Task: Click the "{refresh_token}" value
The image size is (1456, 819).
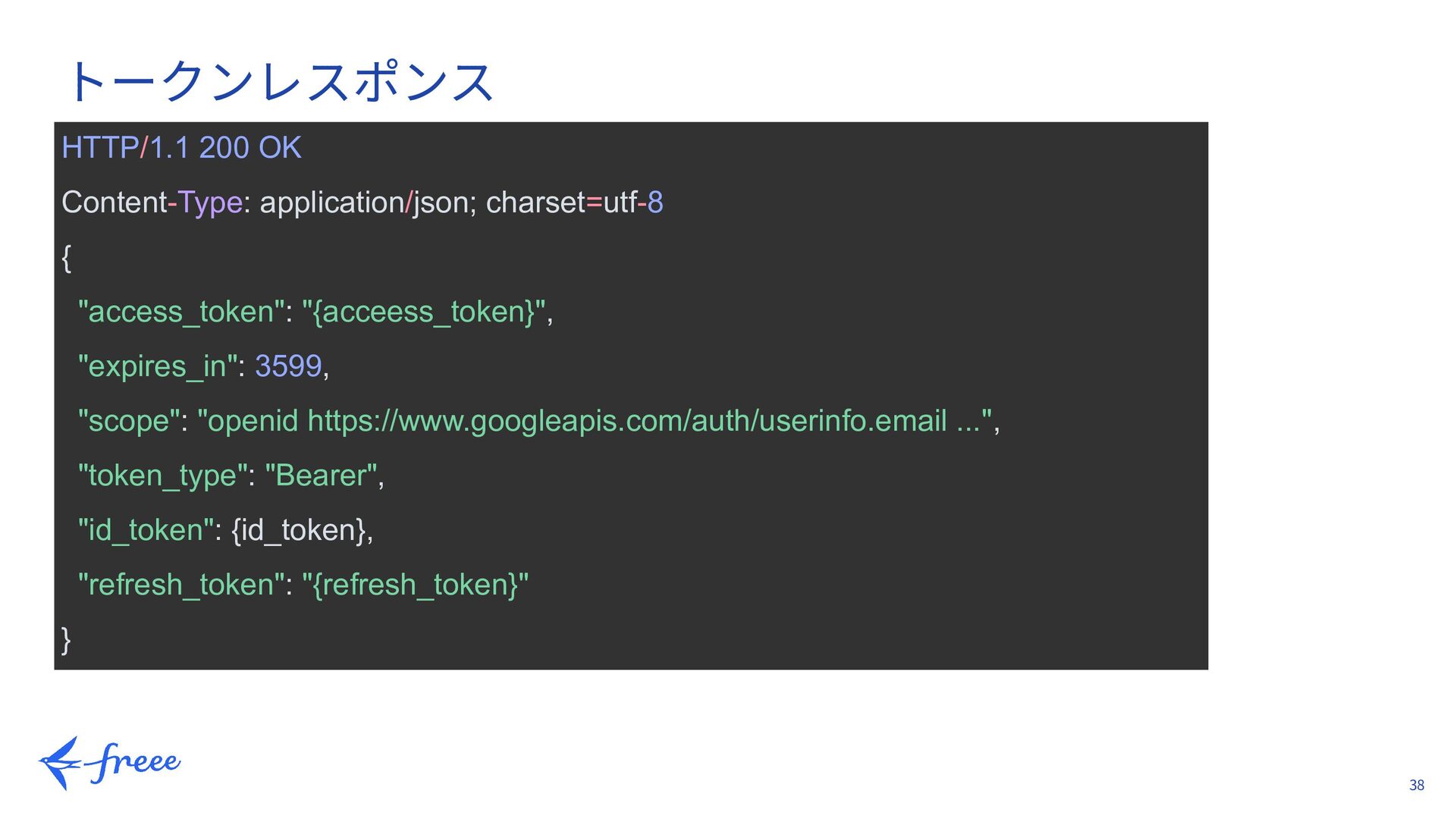Action: [x=415, y=585]
